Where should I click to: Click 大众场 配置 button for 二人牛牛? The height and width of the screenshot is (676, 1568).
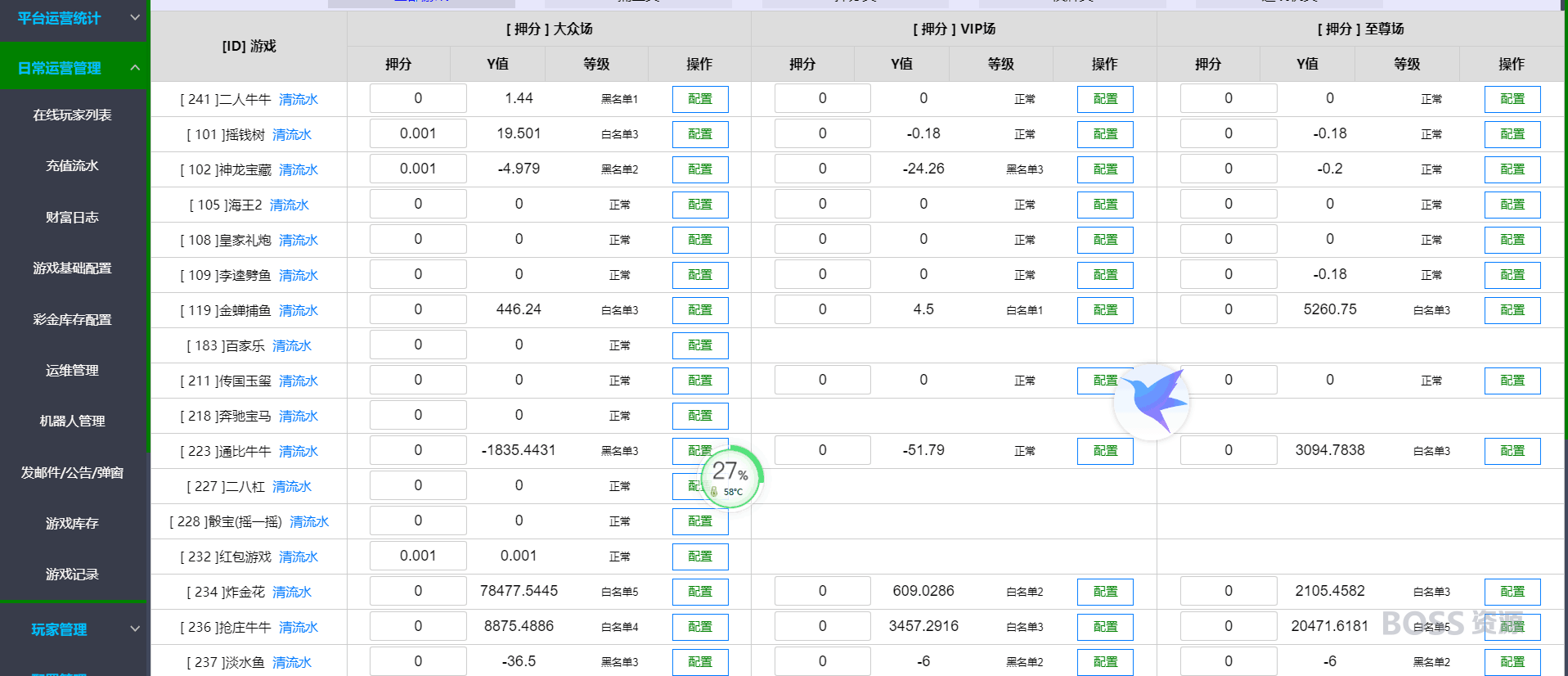700,99
